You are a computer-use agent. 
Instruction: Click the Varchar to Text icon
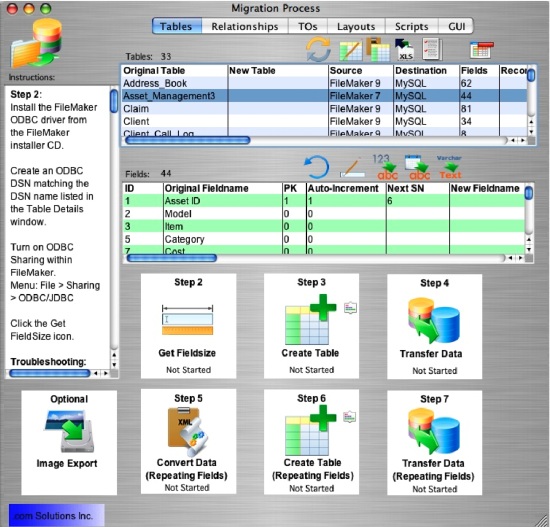point(450,167)
